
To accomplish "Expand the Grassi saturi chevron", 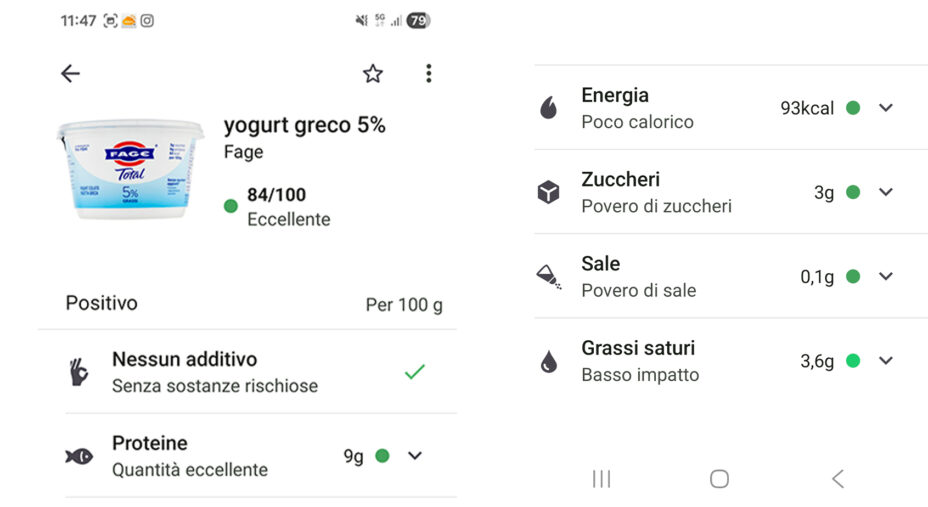I will coord(885,361).
